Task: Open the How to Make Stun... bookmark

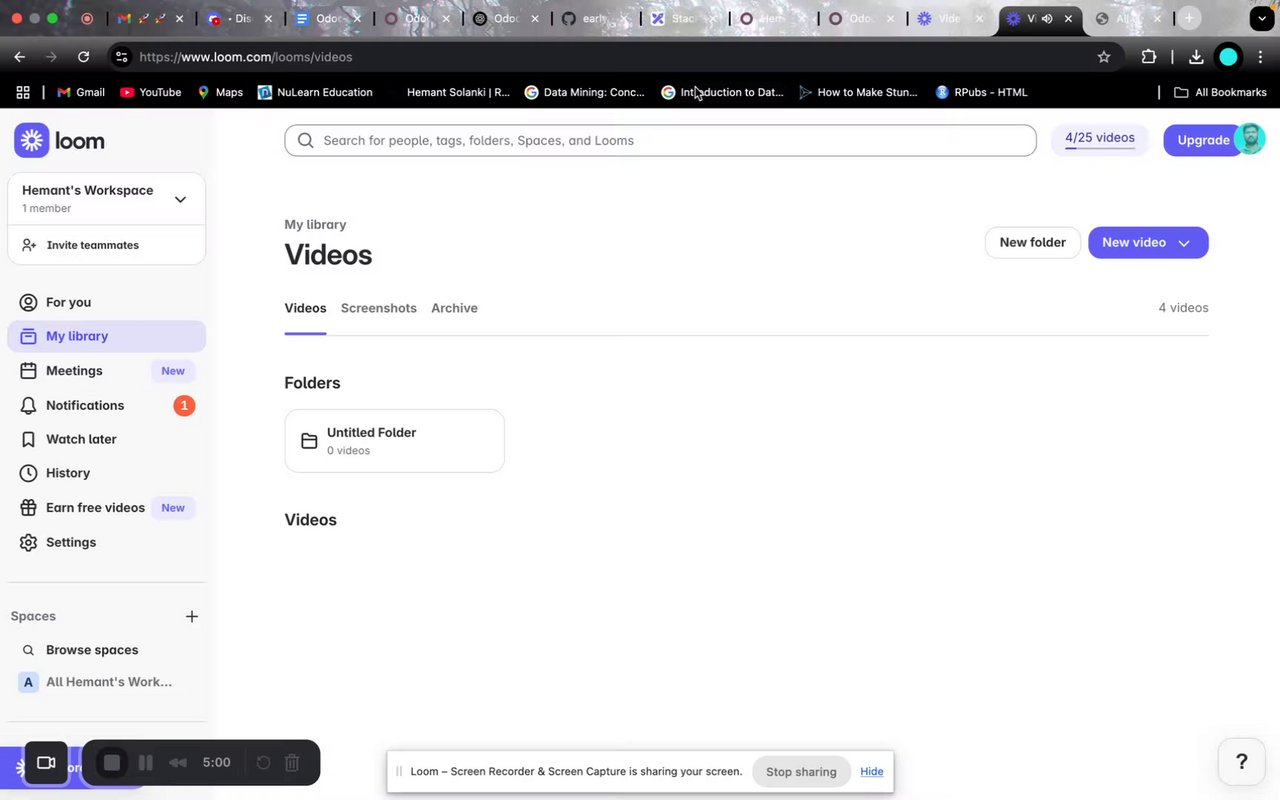Action: point(858,92)
